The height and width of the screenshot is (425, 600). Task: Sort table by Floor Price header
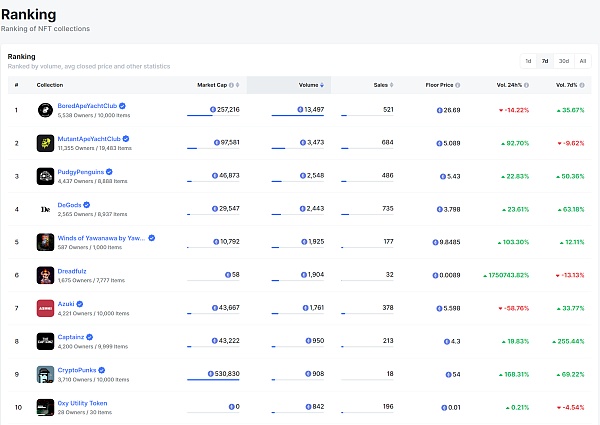pos(441,85)
